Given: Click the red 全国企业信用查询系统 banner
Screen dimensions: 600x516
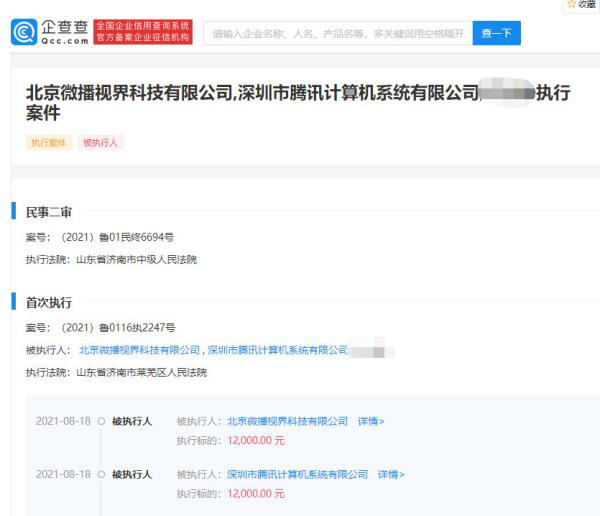Looking at the screenshot, I should point(143,32).
